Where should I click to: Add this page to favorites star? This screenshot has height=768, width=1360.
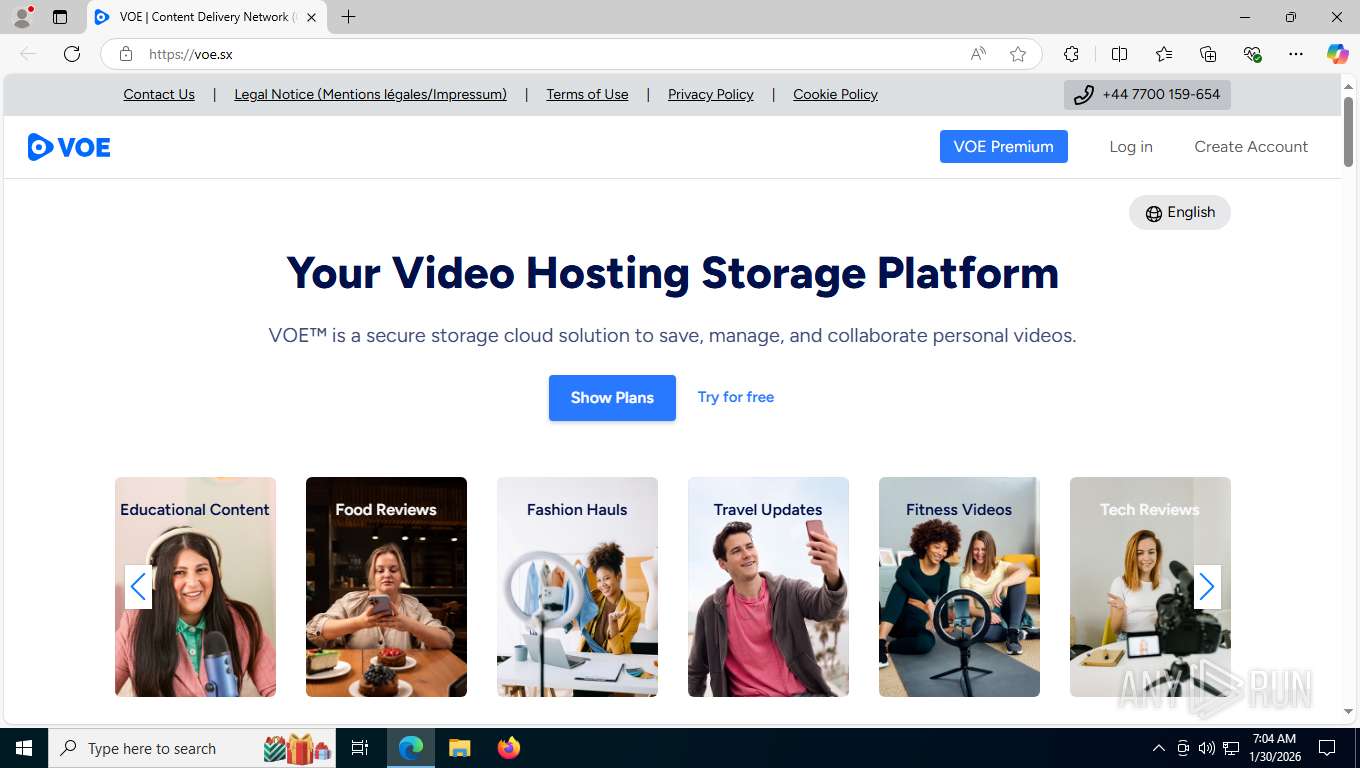pyautogui.click(x=1018, y=54)
